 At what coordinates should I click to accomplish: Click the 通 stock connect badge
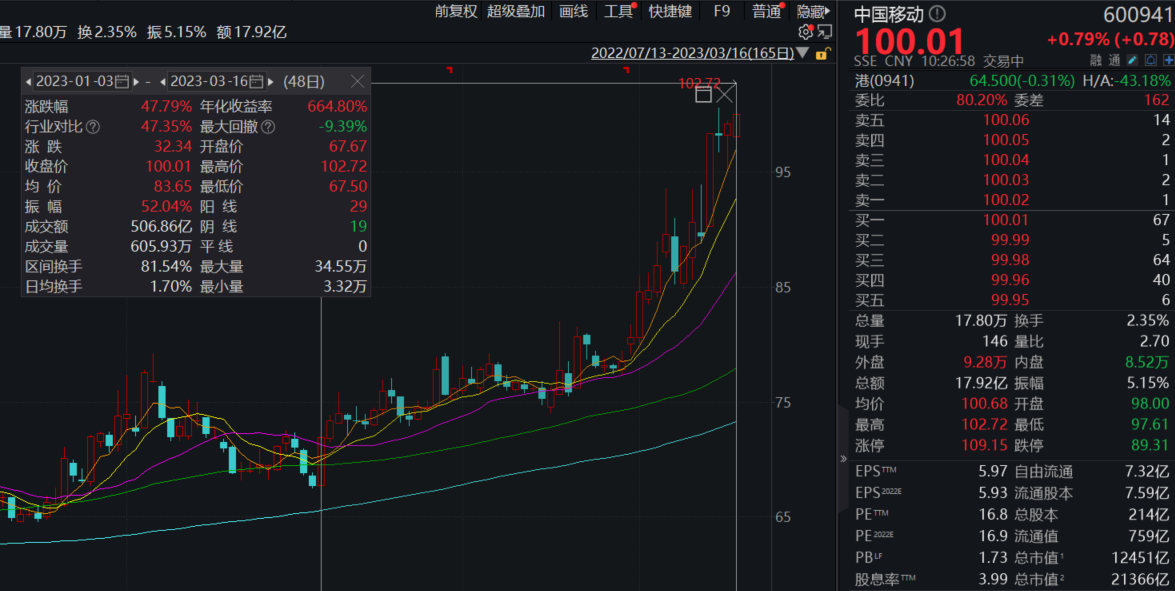1114,61
